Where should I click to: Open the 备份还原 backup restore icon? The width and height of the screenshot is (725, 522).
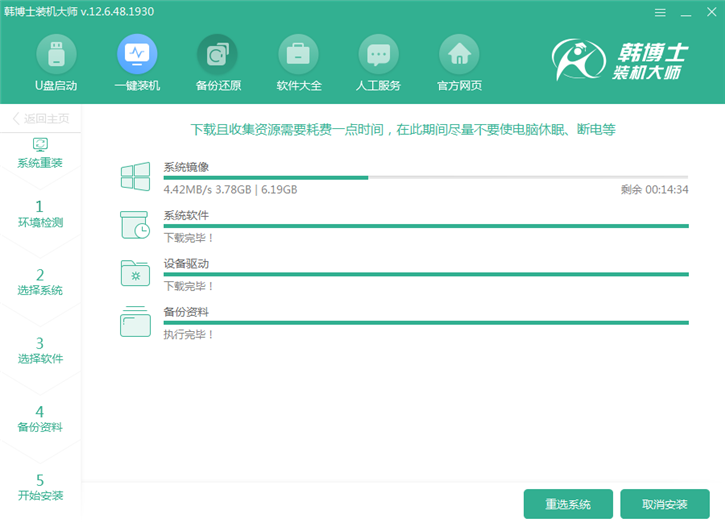[x=217, y=53]
